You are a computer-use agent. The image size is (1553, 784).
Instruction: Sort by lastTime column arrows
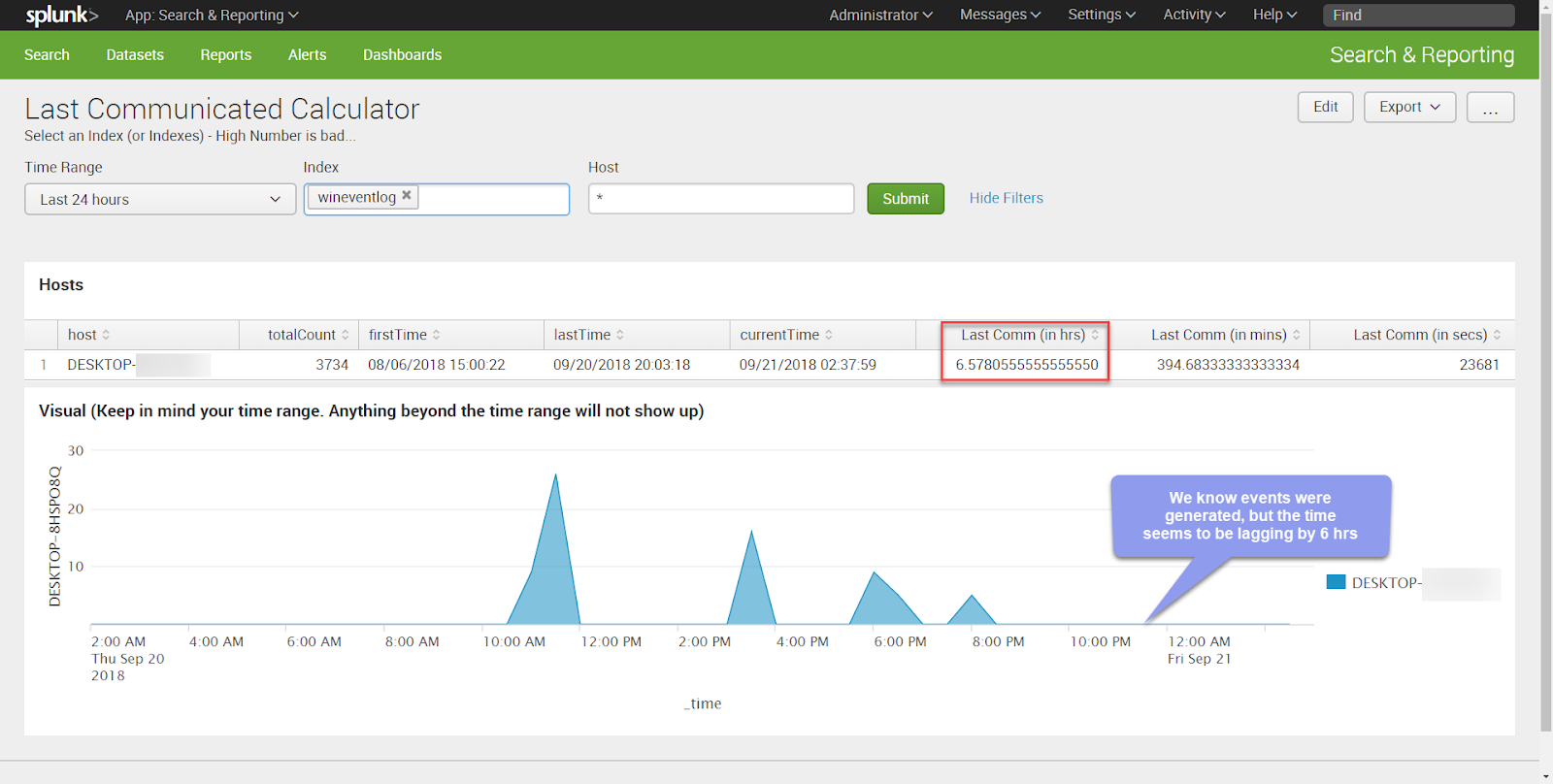click(620, 335)
